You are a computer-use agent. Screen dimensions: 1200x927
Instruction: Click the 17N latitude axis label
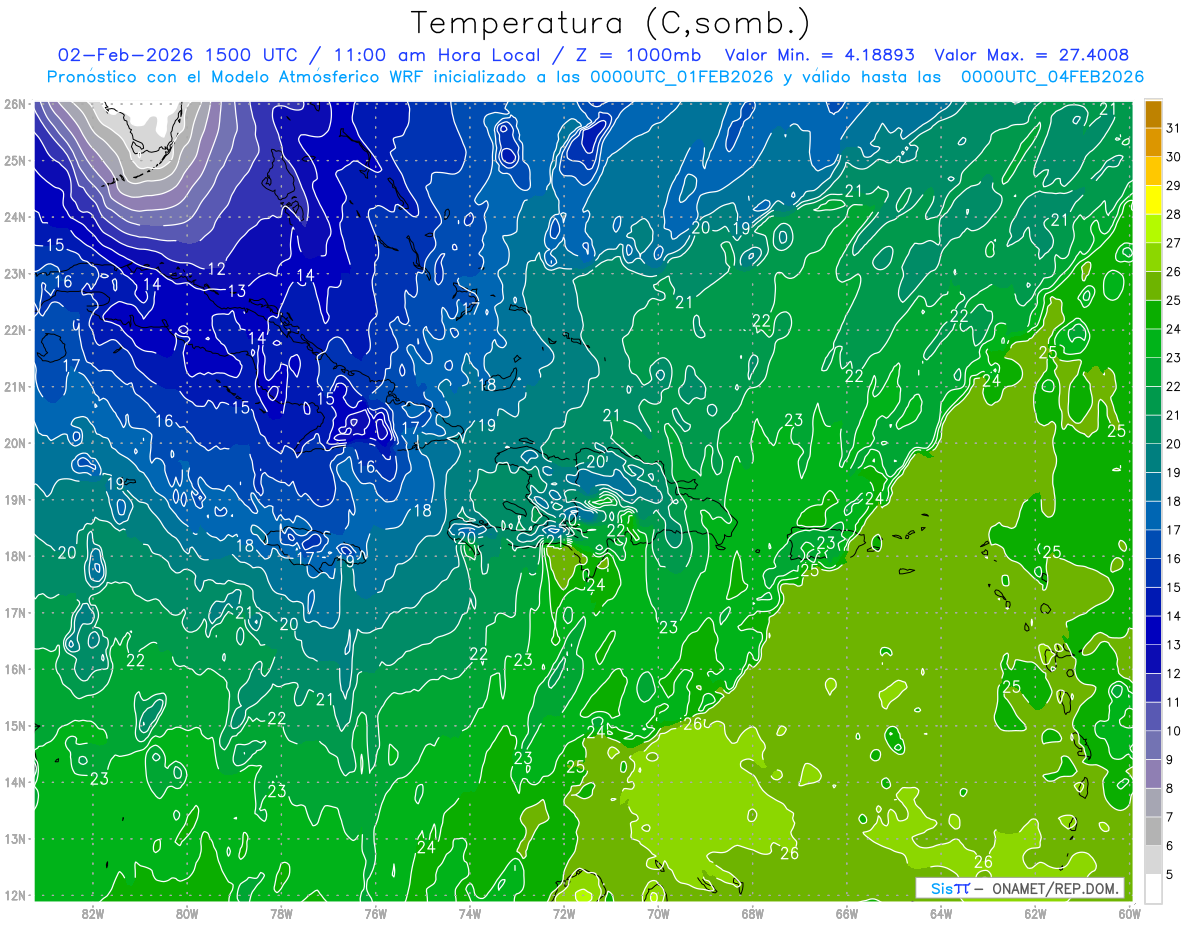14,613
